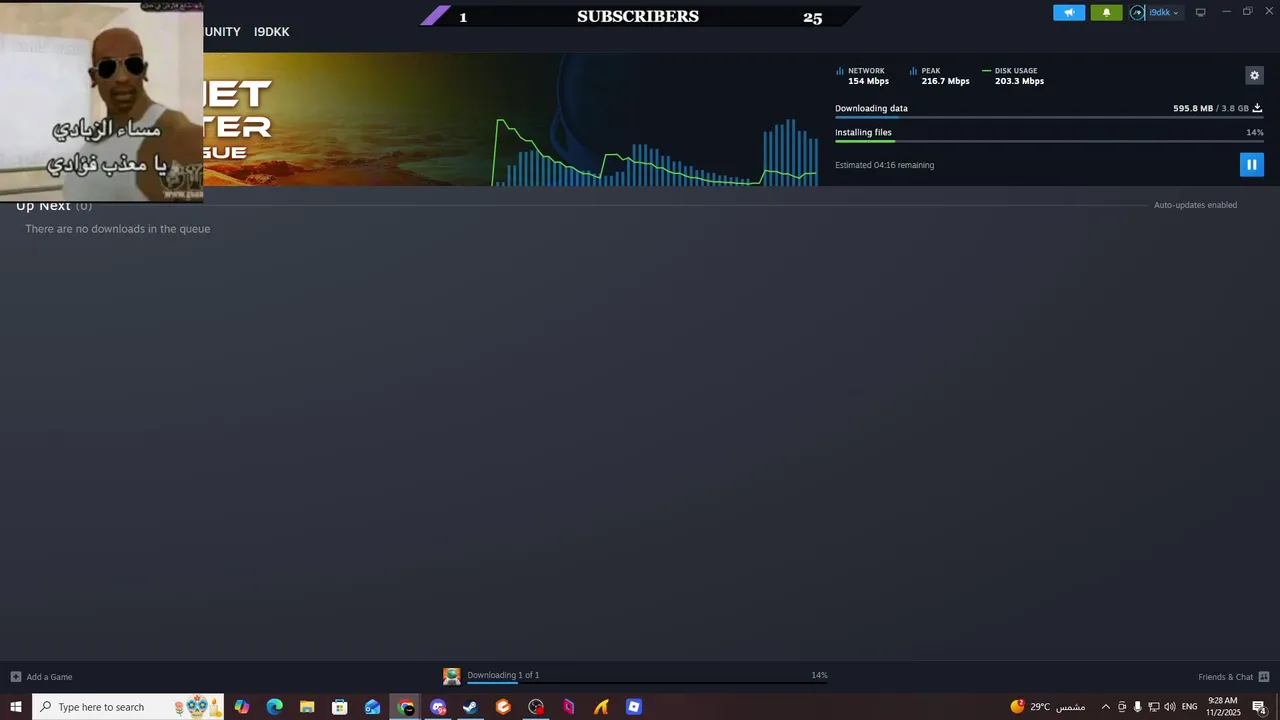The image size is (1280, 720).
Task: Open Steam notifications bell button
Action: pyautogui.click(x=1106, y=13)
